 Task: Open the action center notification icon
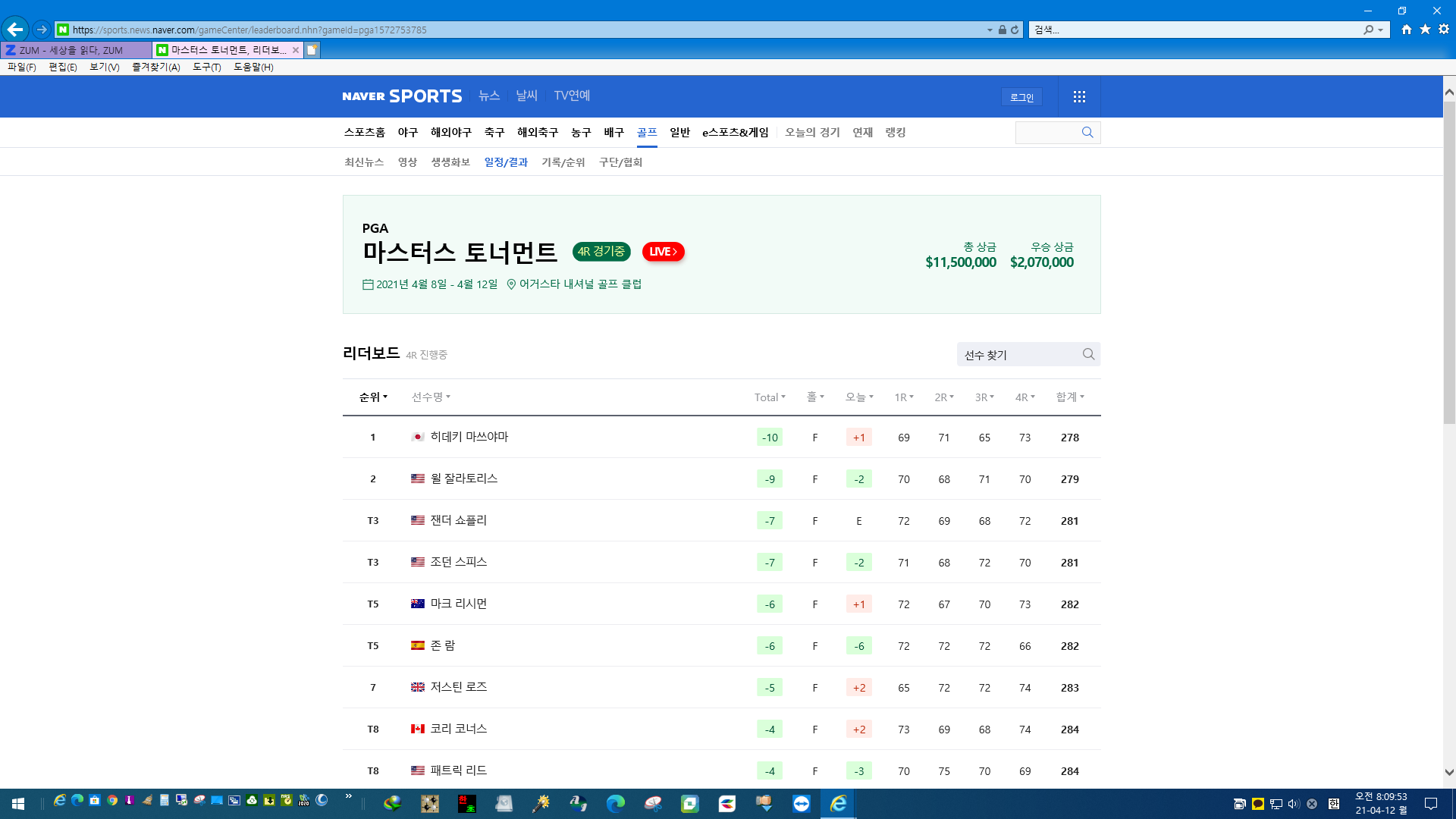tap(1431, 804)
